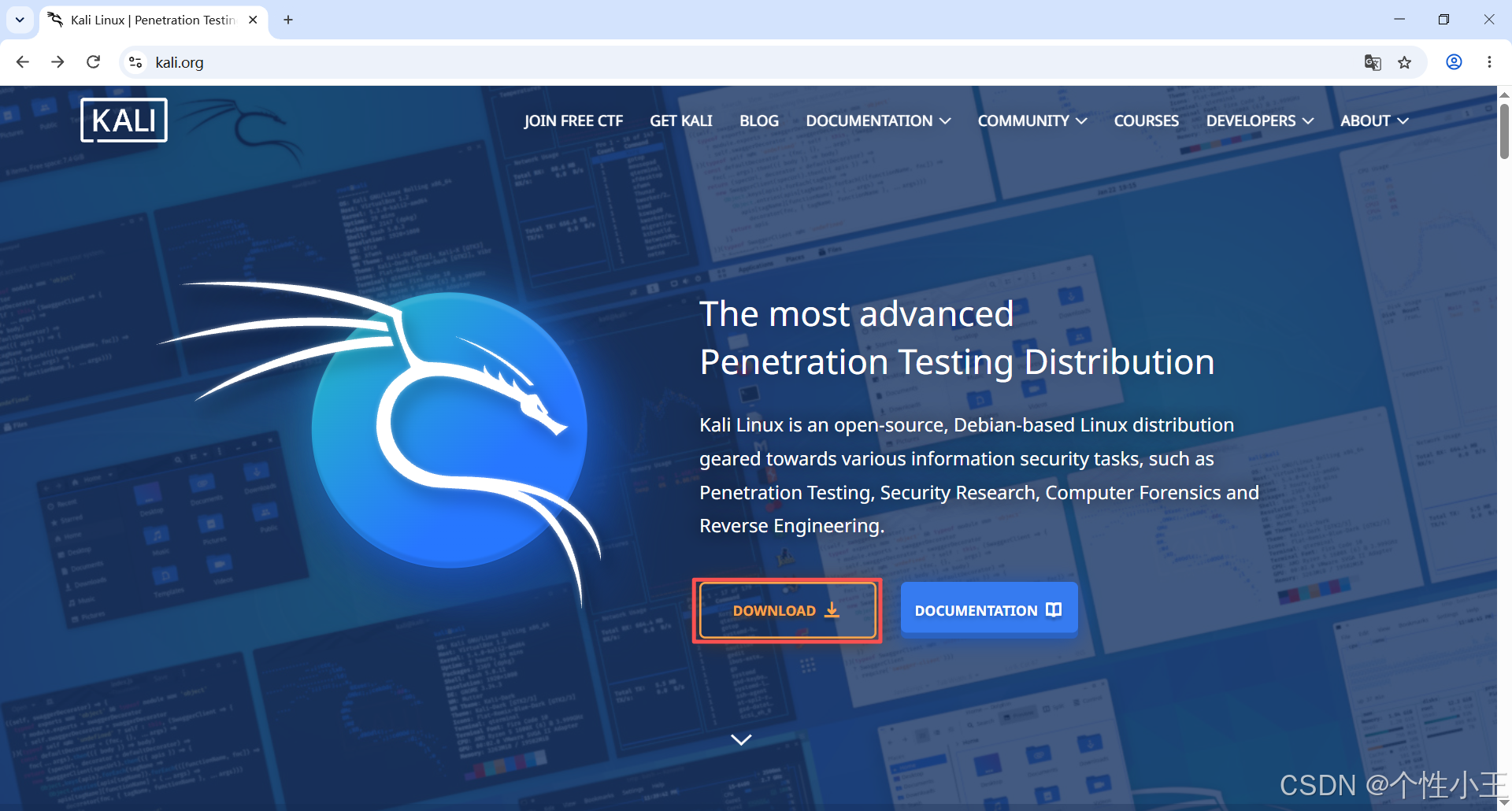The height and width of the screenshot is (811, 1512).
Task: Open the Chrome three-dot menu
Action: coord(1489,62)
